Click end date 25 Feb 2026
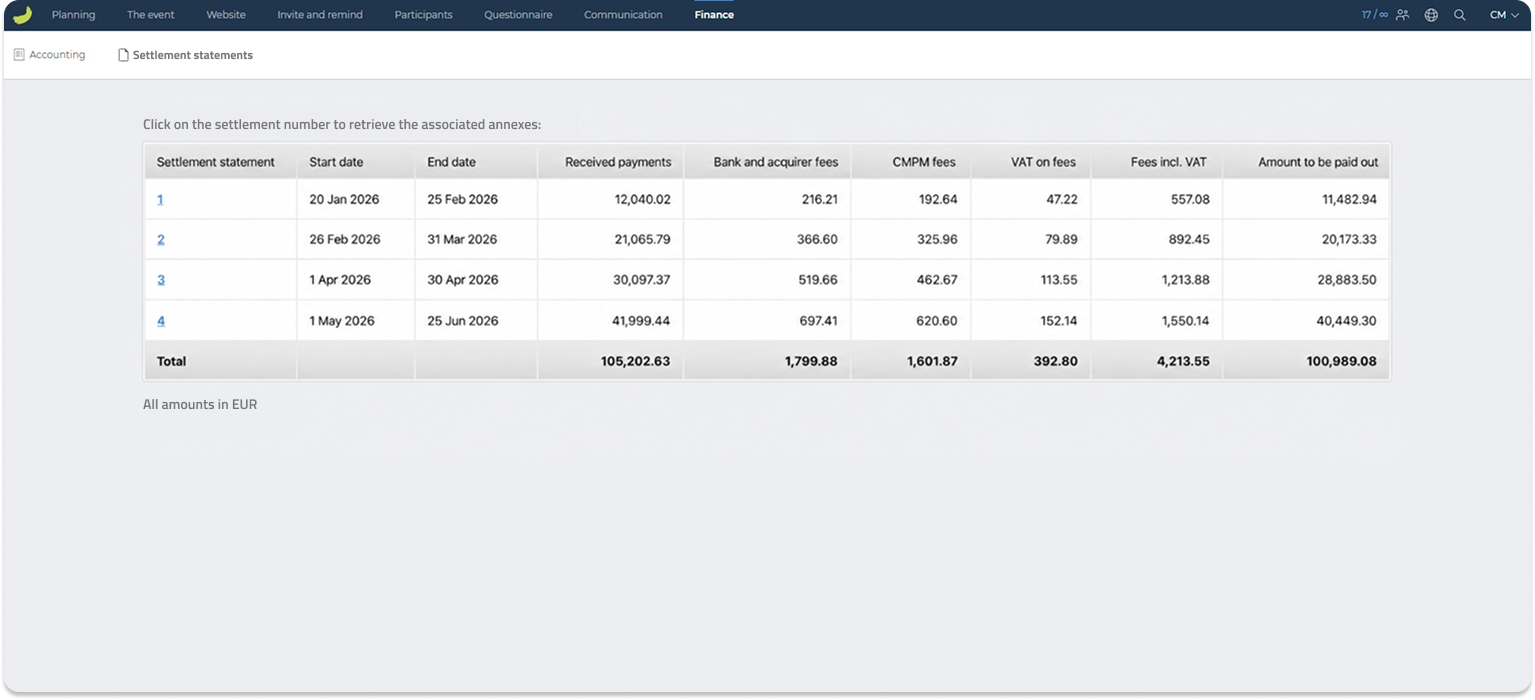 point(462,200)
